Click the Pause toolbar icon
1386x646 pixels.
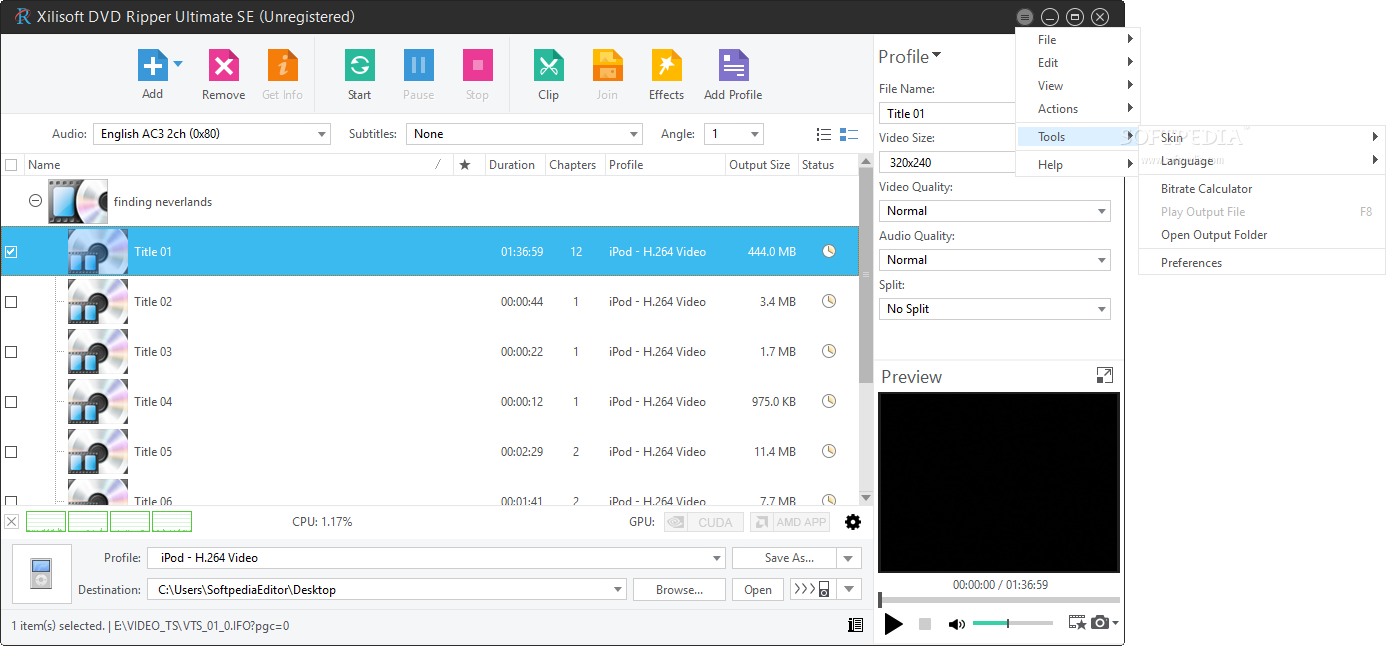(418, 66)
